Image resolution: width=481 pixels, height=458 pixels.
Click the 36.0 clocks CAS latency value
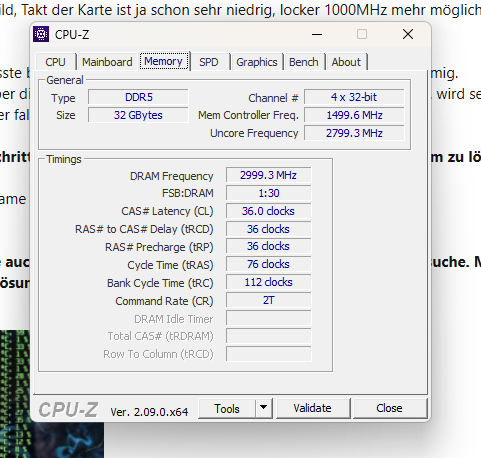pyautogui.click(x=269, y=211)
